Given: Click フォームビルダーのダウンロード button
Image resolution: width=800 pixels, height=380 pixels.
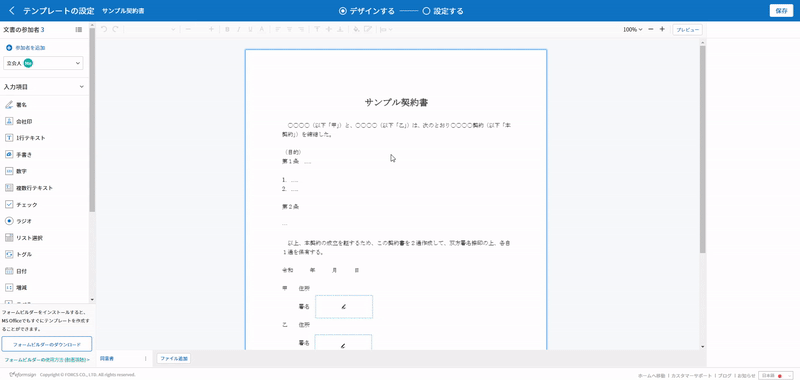Looking at the screenshot, I should pyautogui.click(x=46, y=344).
